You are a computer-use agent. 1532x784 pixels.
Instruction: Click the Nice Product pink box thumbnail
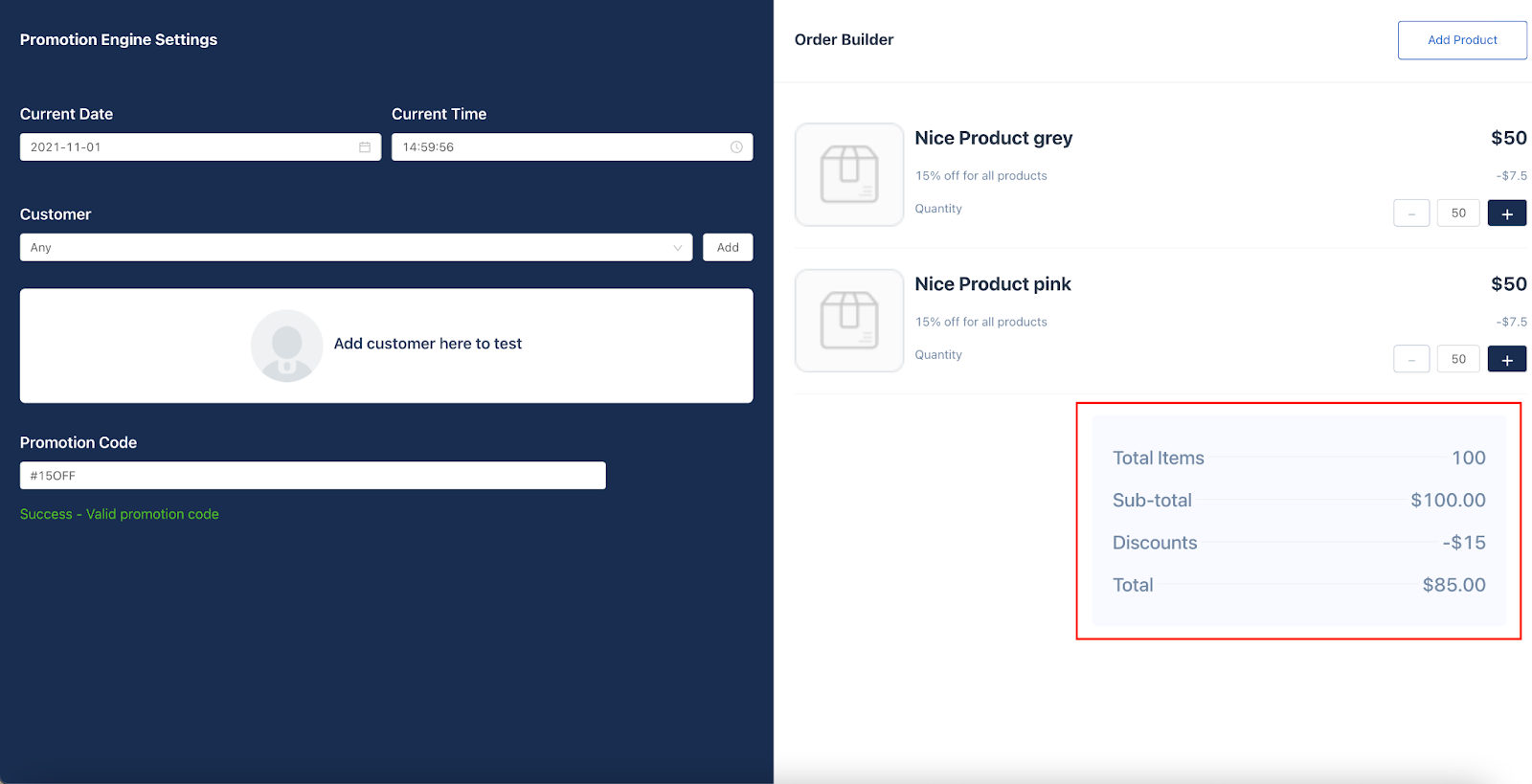(x=849, y=321)
